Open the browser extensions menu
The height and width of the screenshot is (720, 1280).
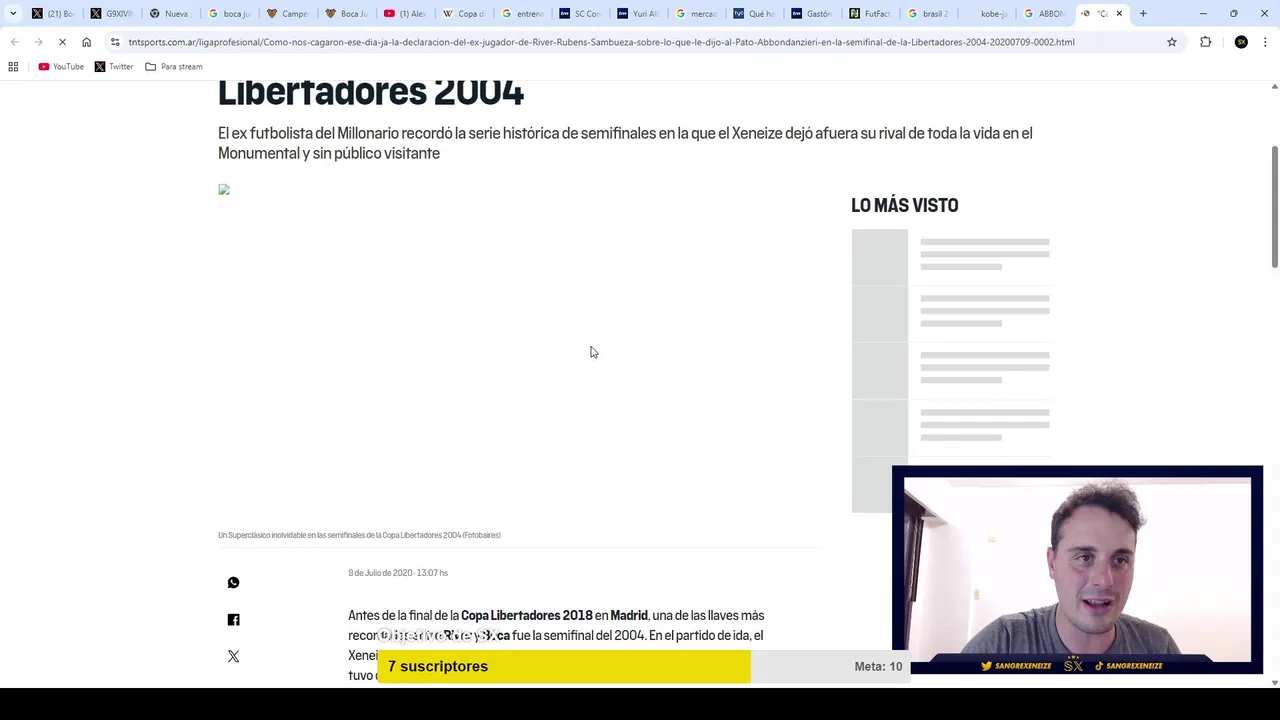pos(1205,42)
